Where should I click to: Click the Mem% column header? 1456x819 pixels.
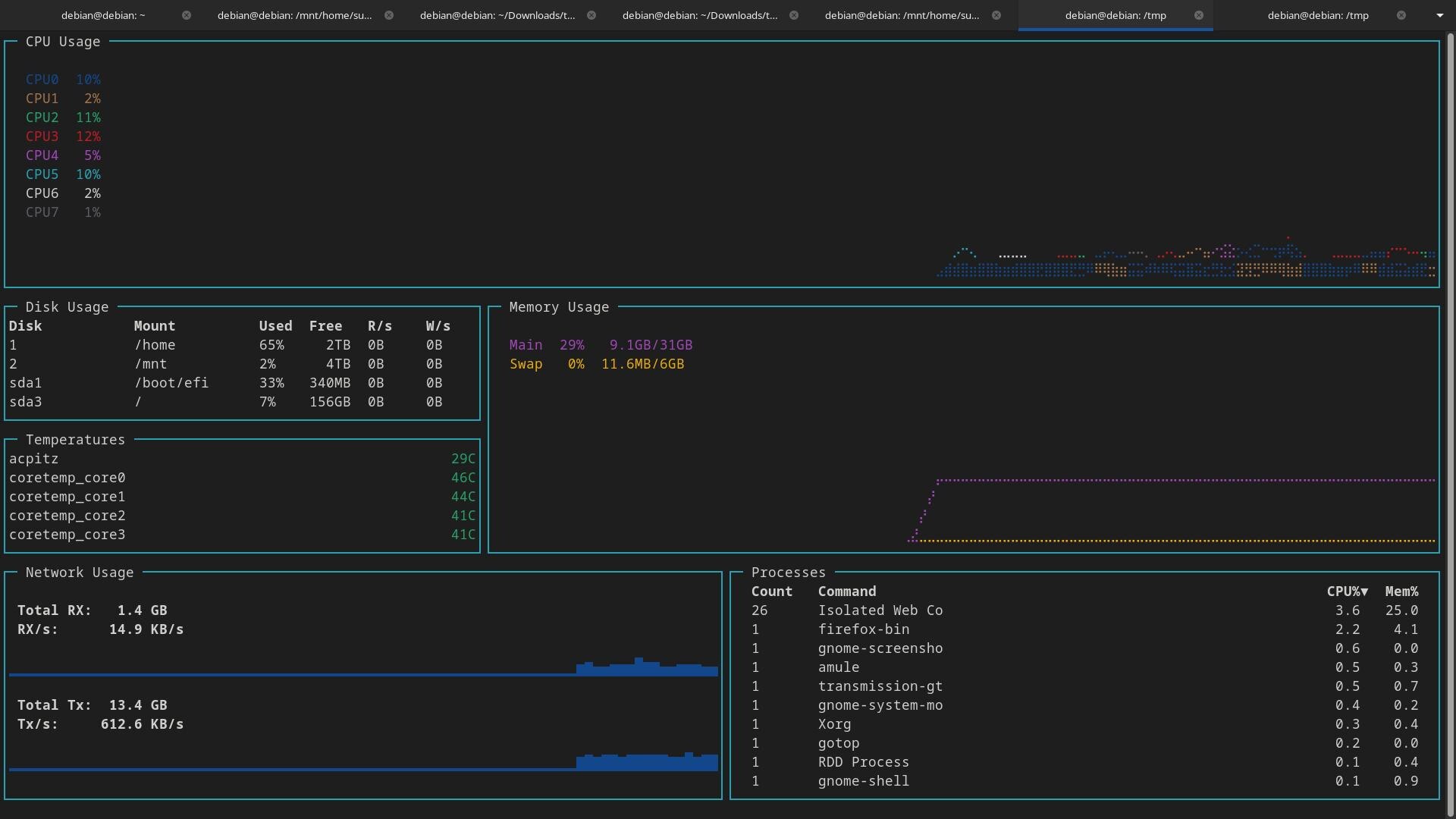(1401, 591)
